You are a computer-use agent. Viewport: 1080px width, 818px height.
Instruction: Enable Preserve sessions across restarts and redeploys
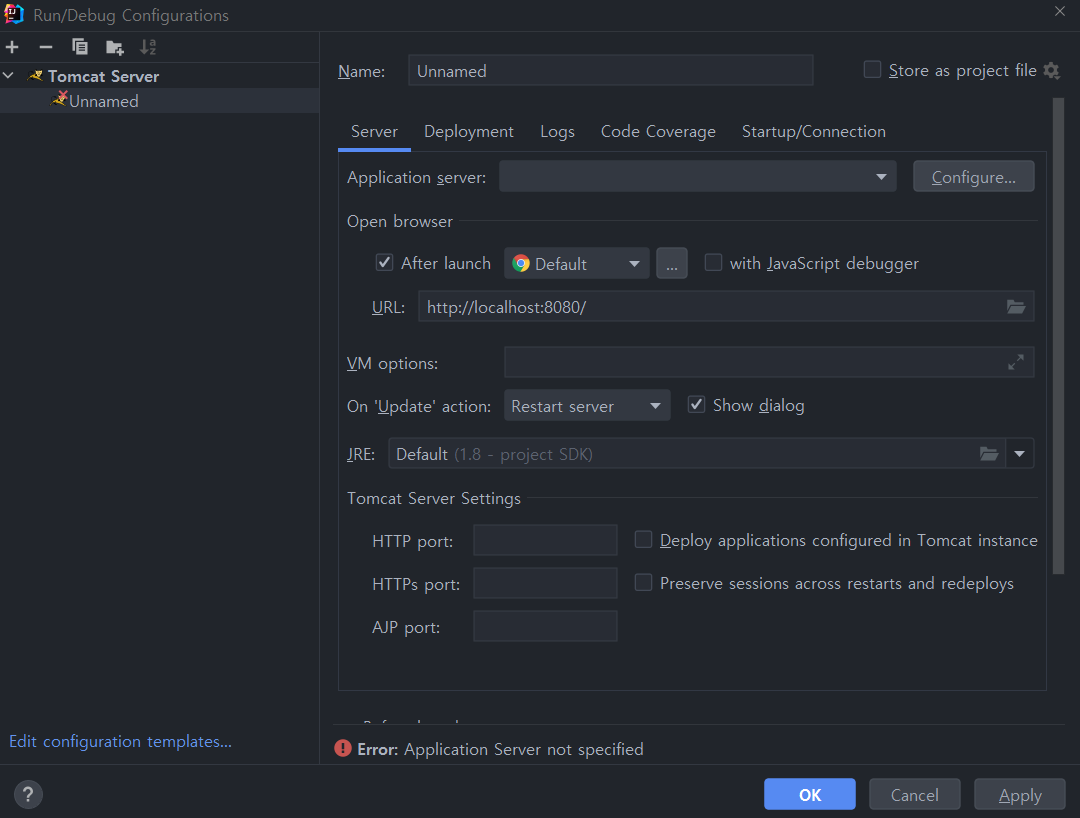(x=643, y=583)
